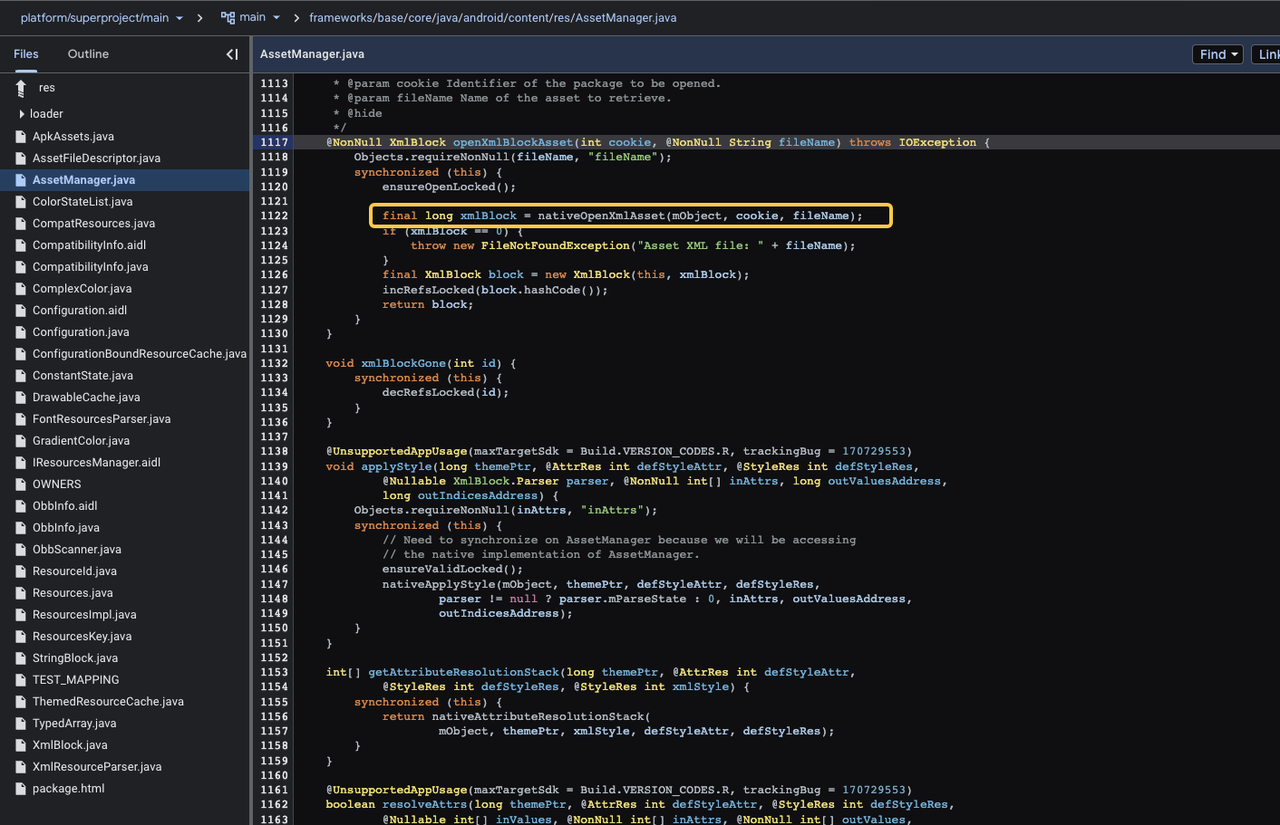
Task: Open ObbScanner.java file
Action: point(77,549)
